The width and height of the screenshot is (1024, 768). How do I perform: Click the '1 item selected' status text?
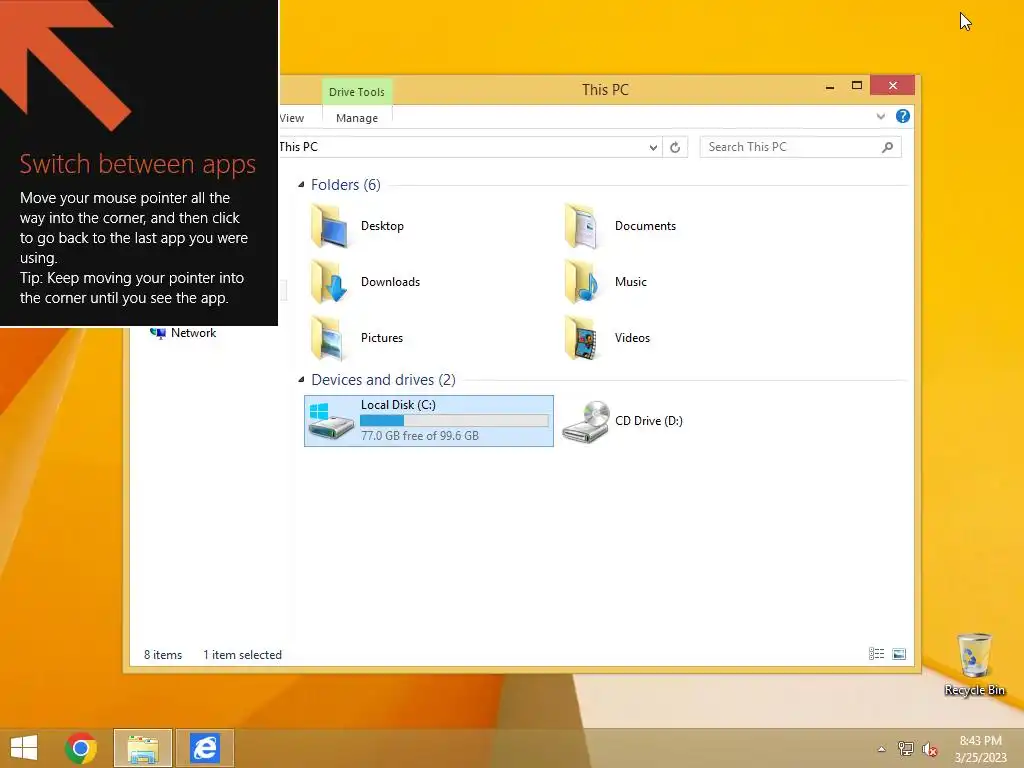click(x=242, y=654)
